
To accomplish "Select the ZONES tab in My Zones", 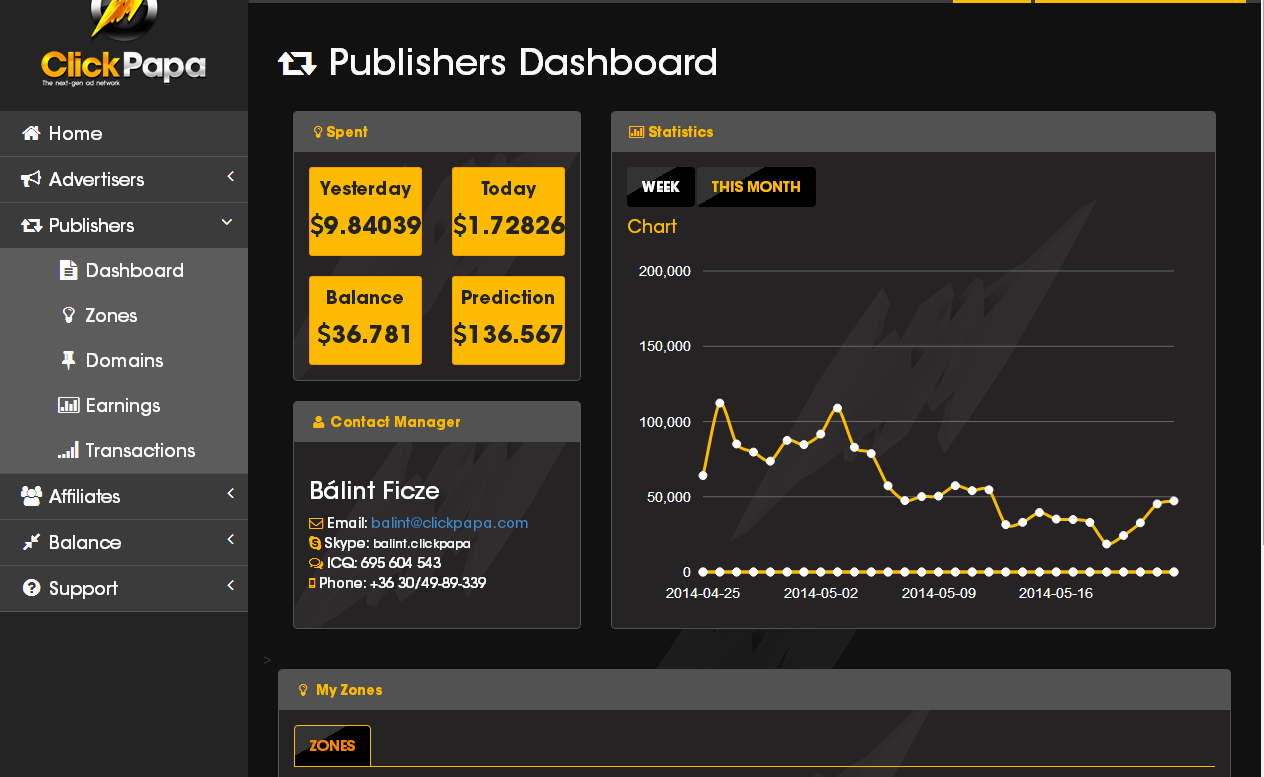I will (332, 746).
